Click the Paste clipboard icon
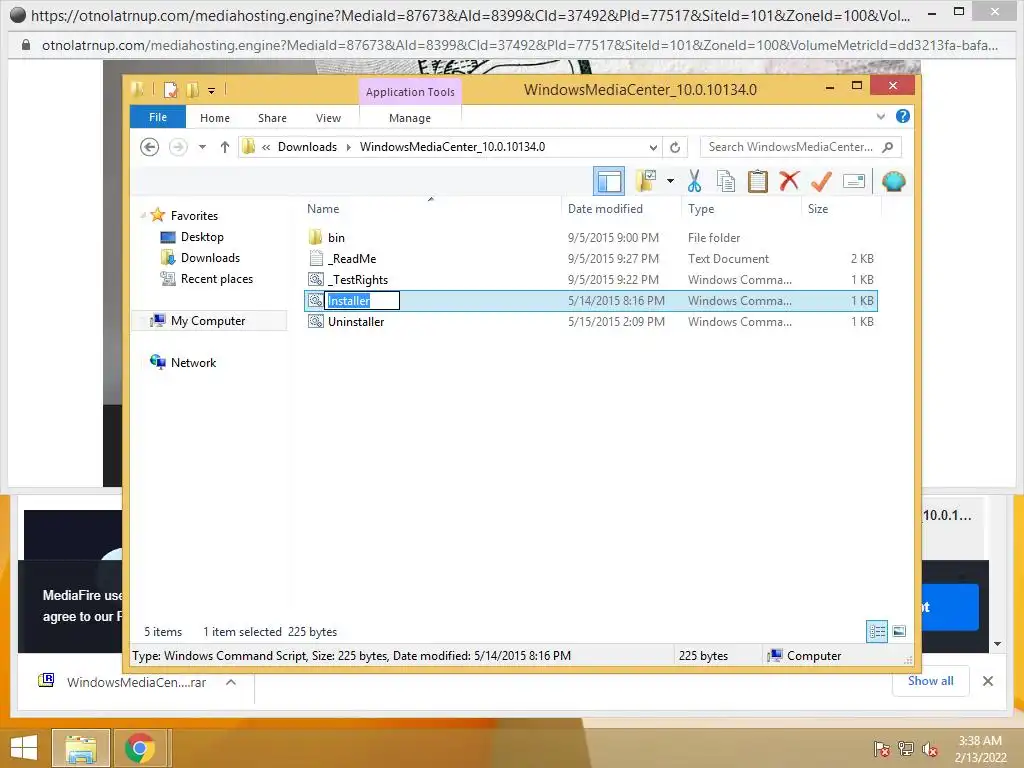Screen dimensions: 1024x768 pos(758,181)
